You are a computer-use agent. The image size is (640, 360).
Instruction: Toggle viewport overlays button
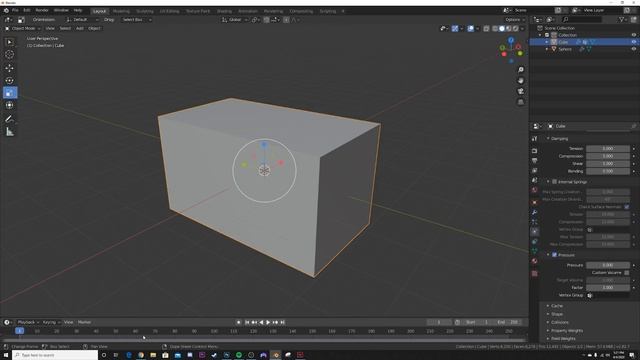tap(471, 29)
